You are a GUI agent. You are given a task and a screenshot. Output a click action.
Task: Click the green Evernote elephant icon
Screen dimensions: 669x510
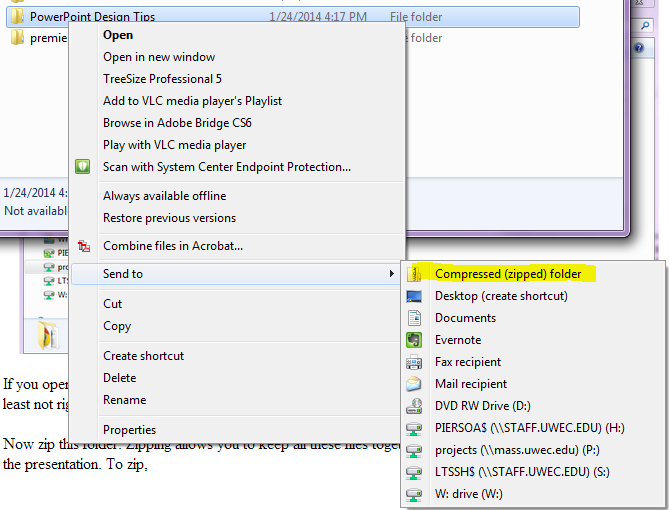pyautogui.click(x=414, y=340)
